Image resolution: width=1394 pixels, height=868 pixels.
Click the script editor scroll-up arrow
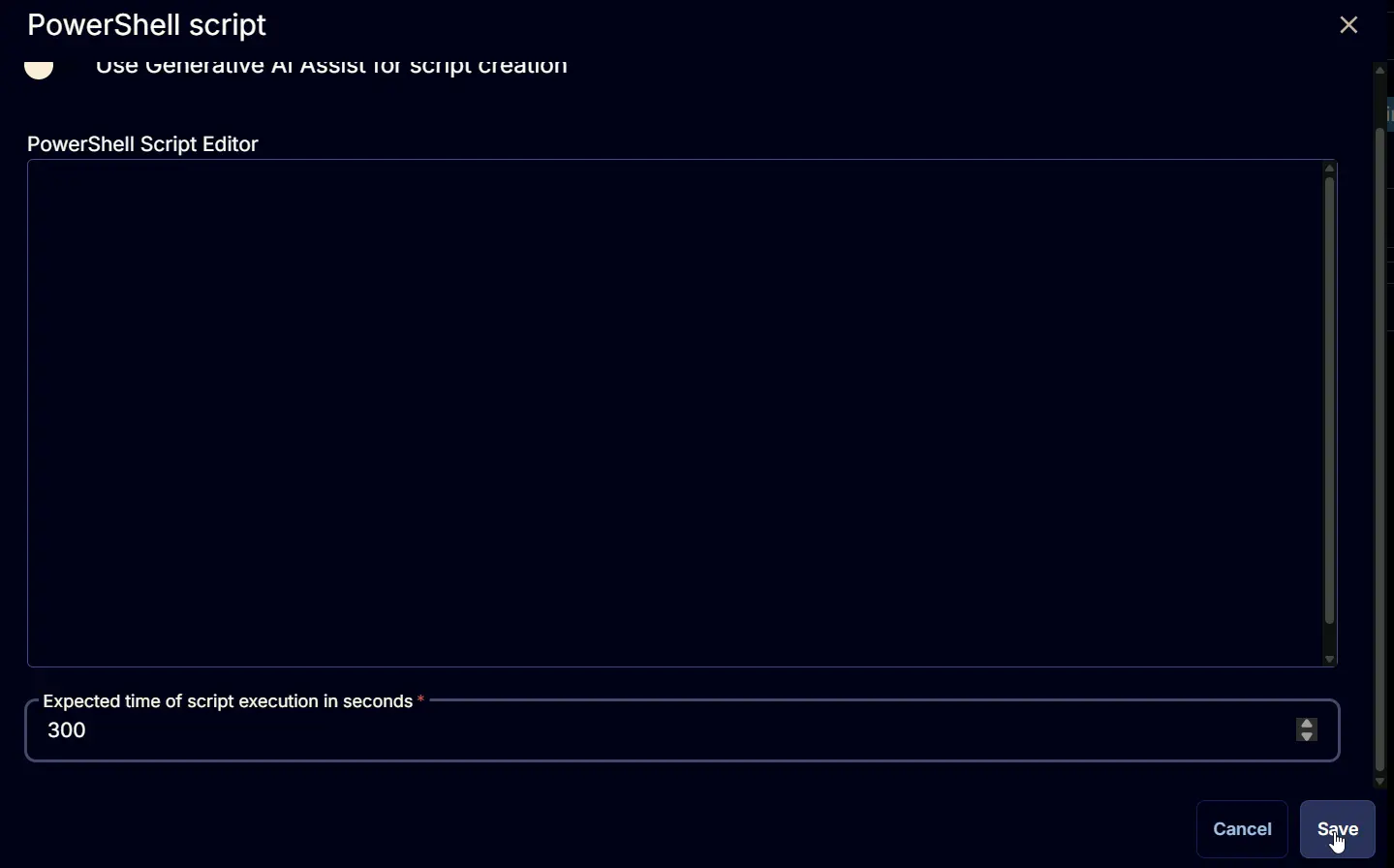click(x=1331, y=169)
